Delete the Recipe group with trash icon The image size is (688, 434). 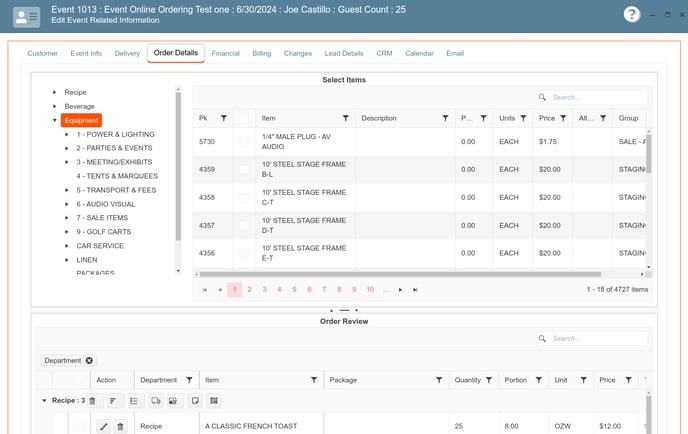[x=93, y=401]
